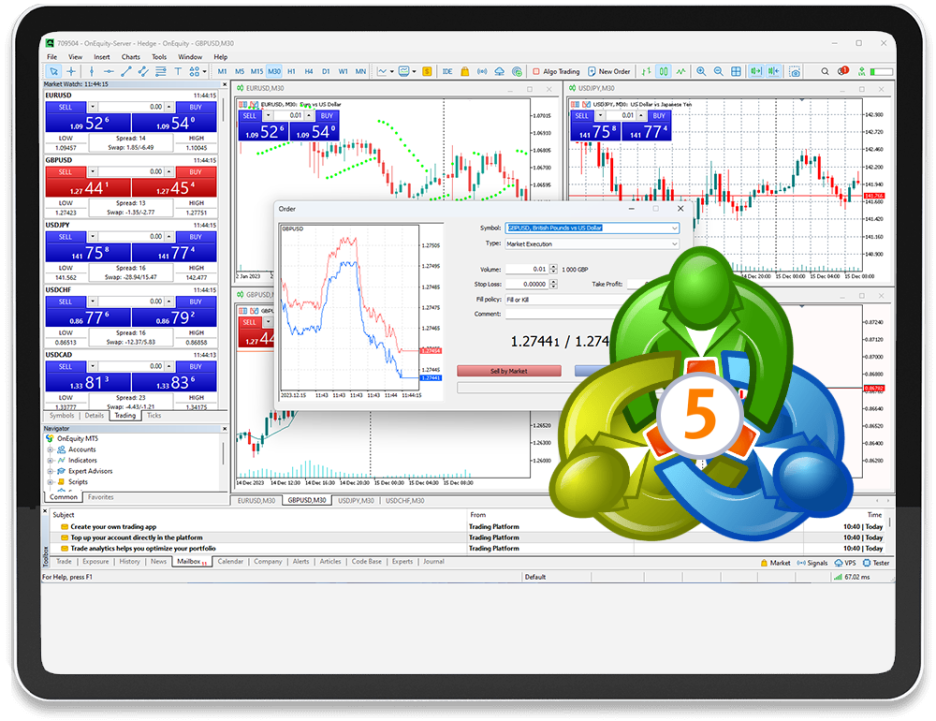Open the Tools menu

coord(159,57)
